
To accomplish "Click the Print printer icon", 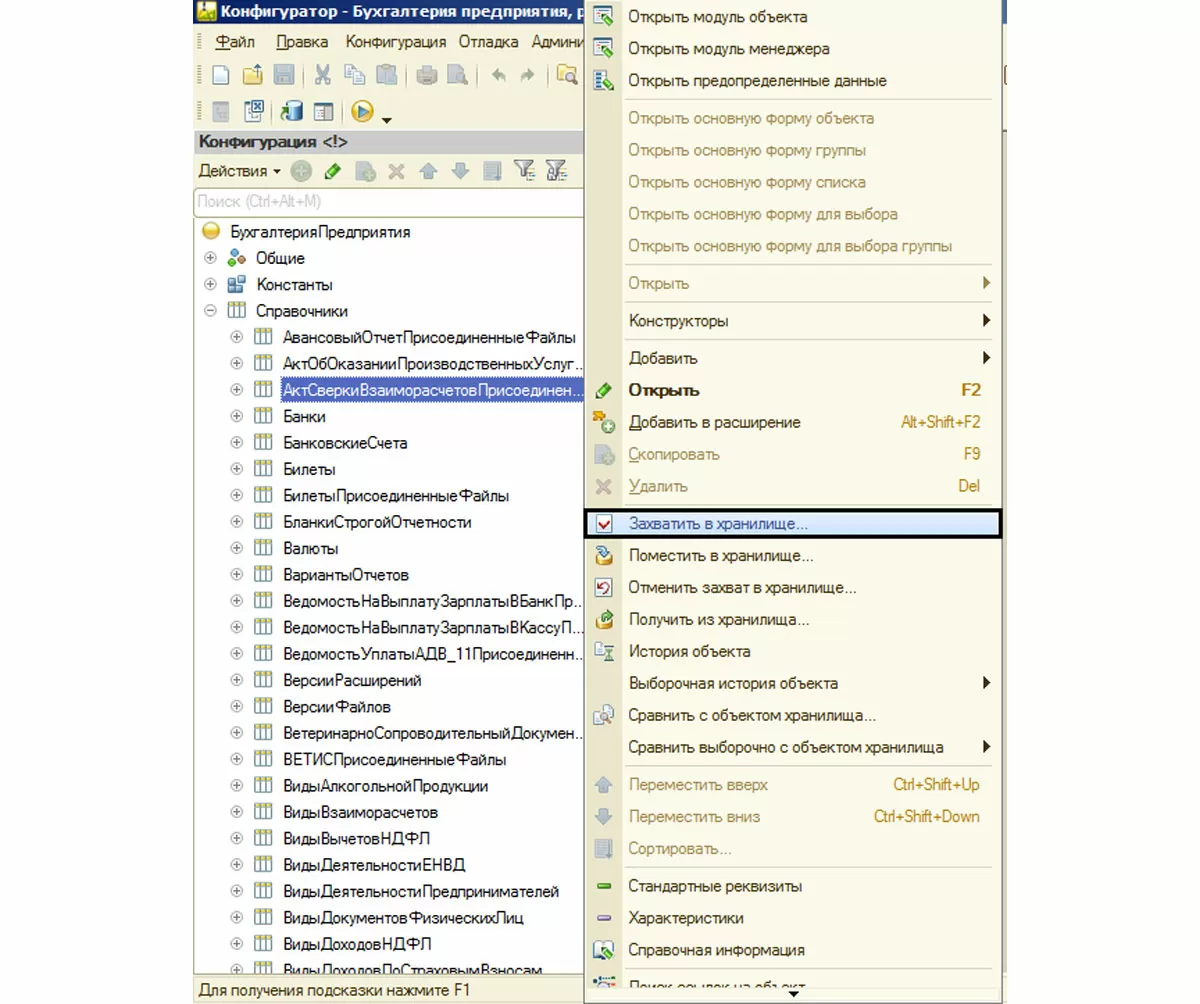I will click(427, 75).
